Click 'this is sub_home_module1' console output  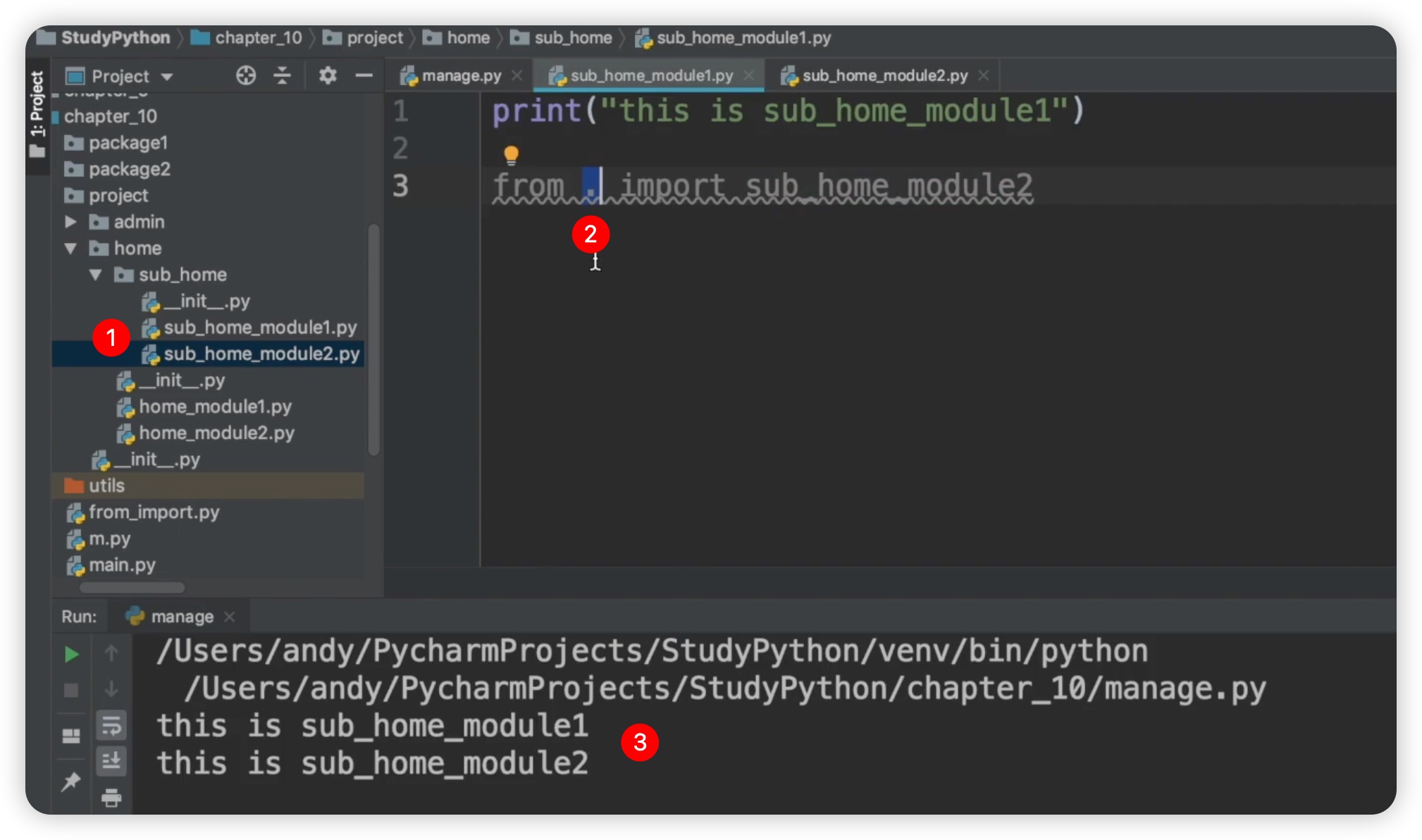[x=373, y=726]
